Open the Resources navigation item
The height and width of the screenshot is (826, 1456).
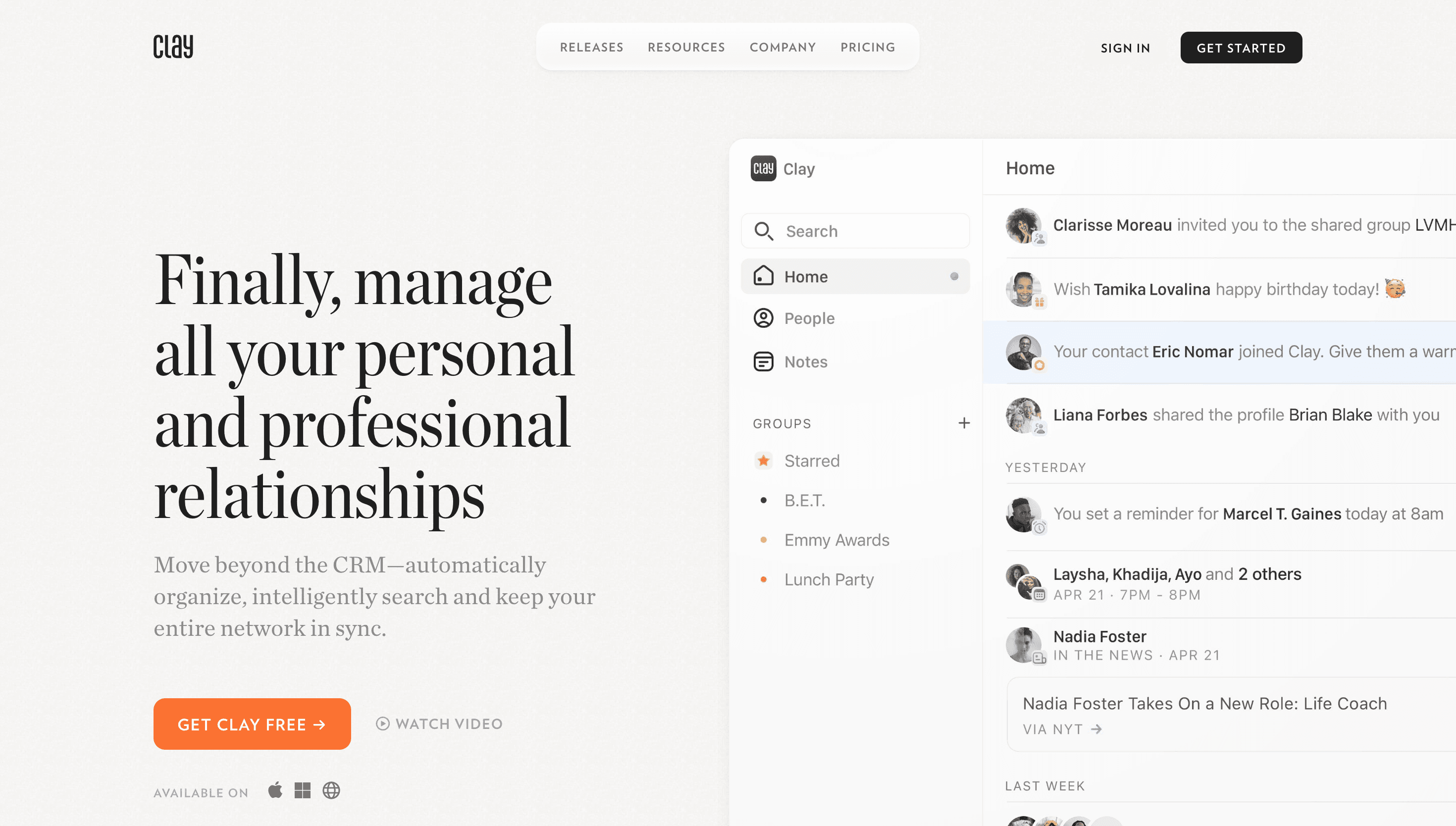[x=686, y=47]
